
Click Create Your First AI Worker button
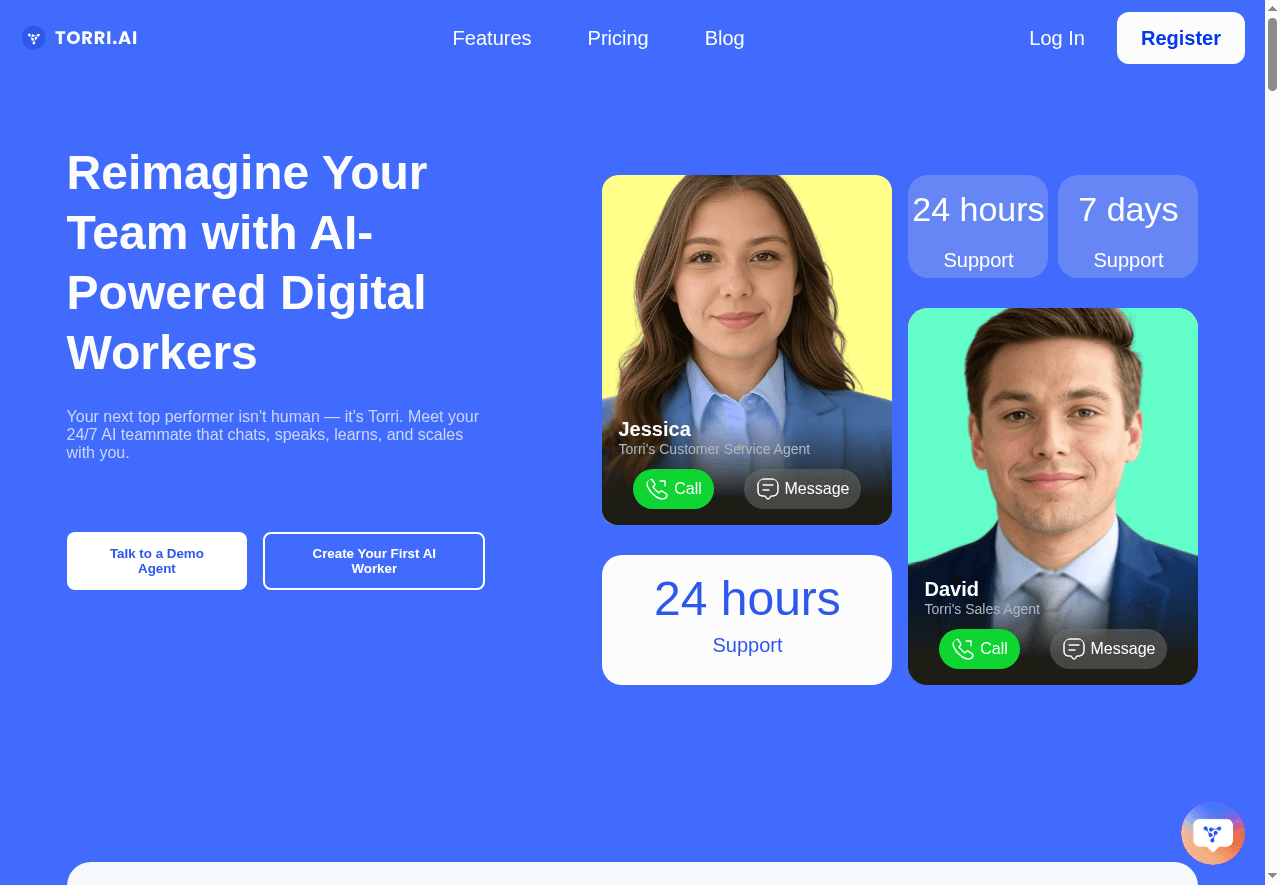coord(374,561)
